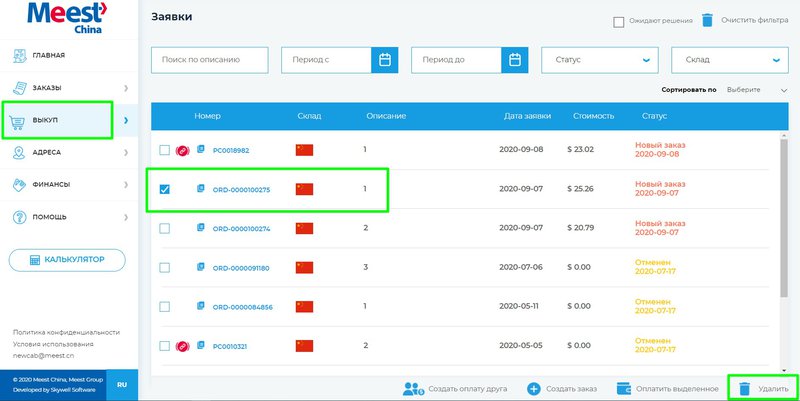
Task: Click scrollbar down arrow in table
Action: click(x=784, y=370)
